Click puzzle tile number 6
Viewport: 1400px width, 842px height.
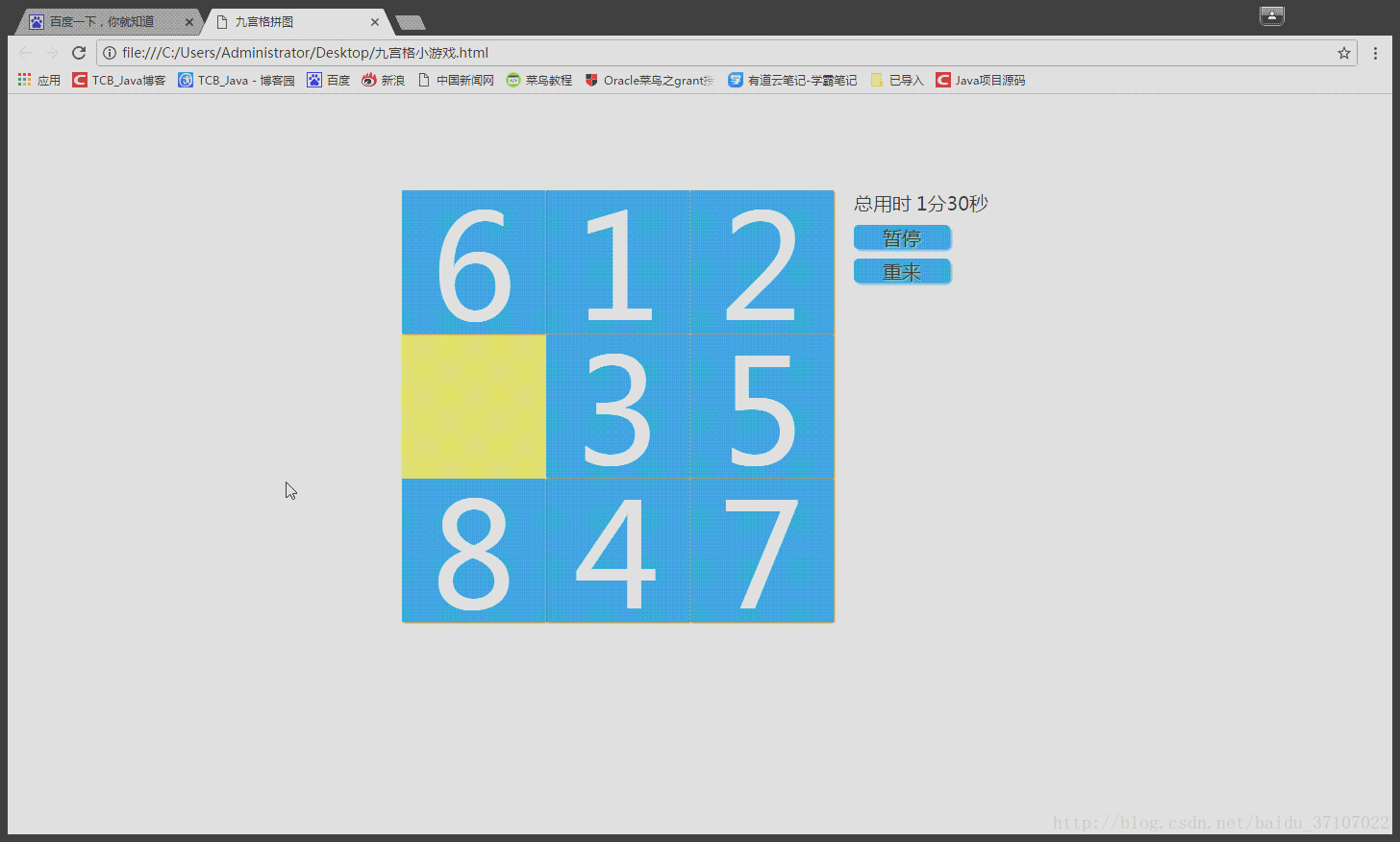(x=474, y=262)
